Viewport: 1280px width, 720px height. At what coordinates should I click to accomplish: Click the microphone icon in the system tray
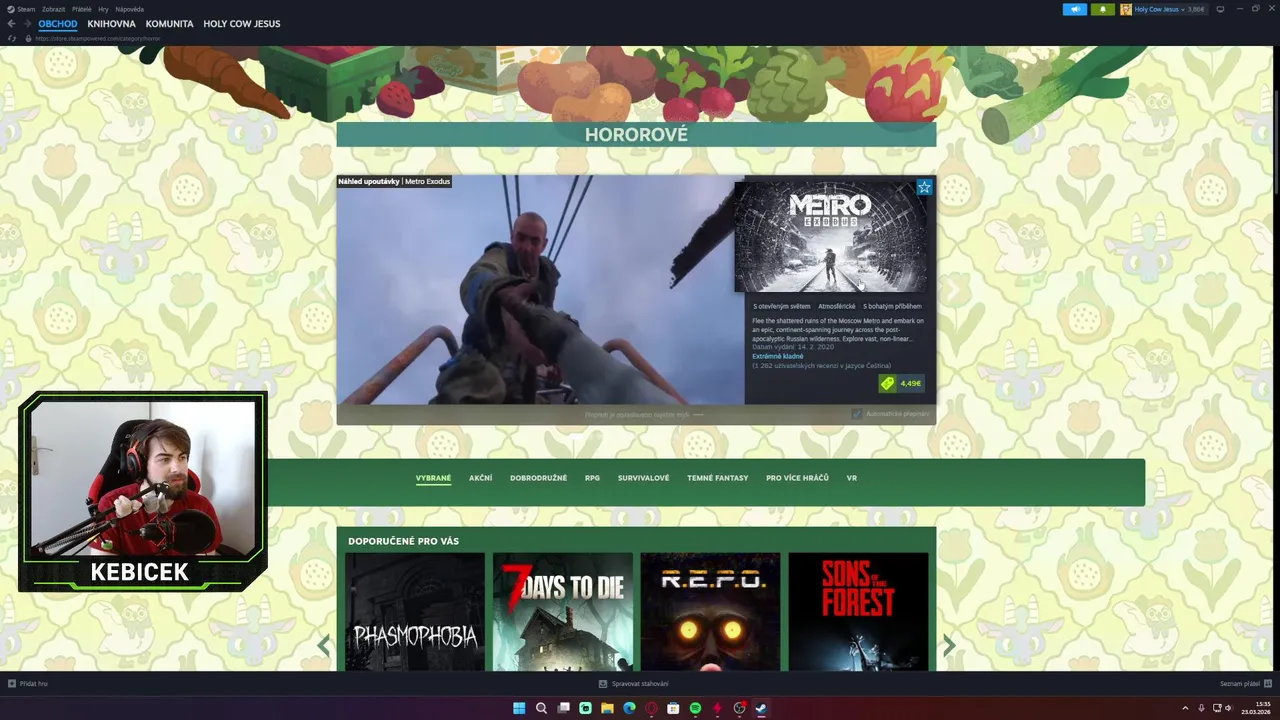[x=1201, y=708]
